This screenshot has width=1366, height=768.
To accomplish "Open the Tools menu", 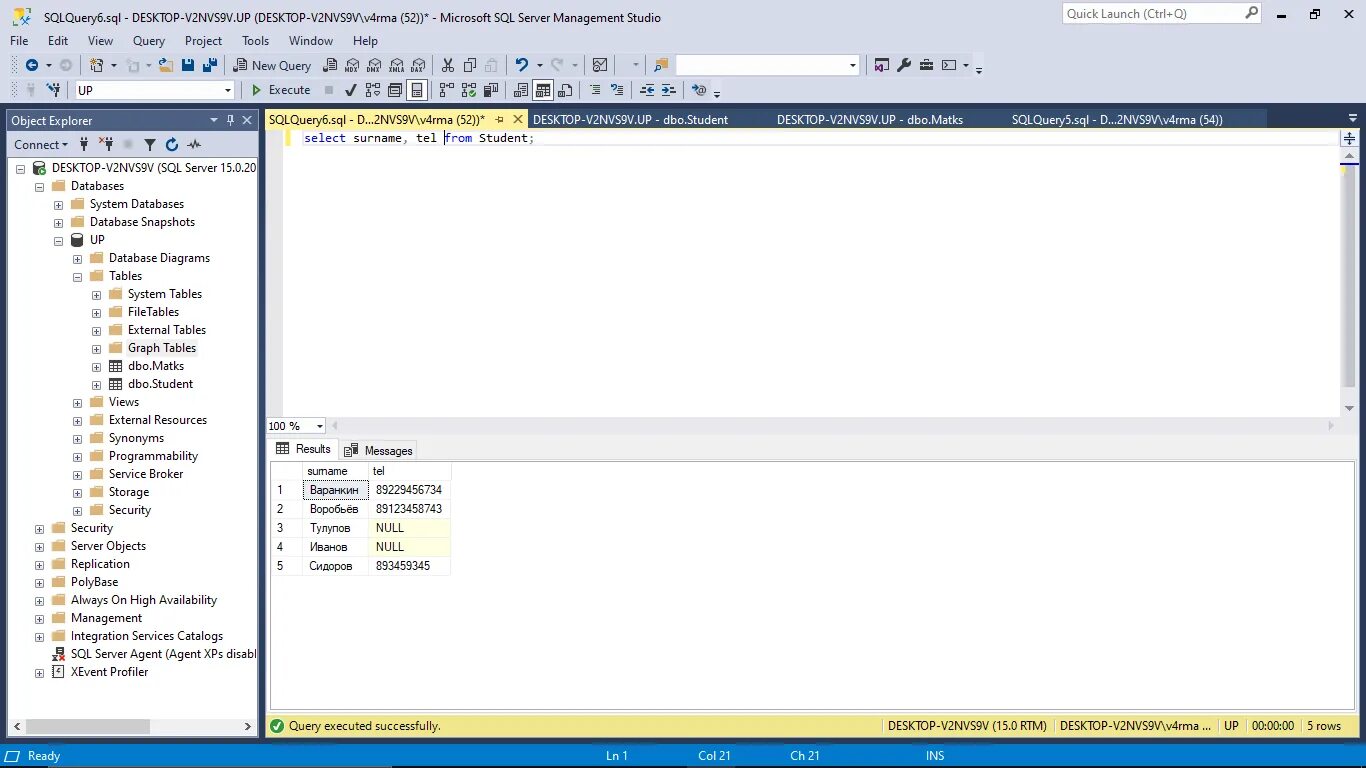I will tap(255, 41).
